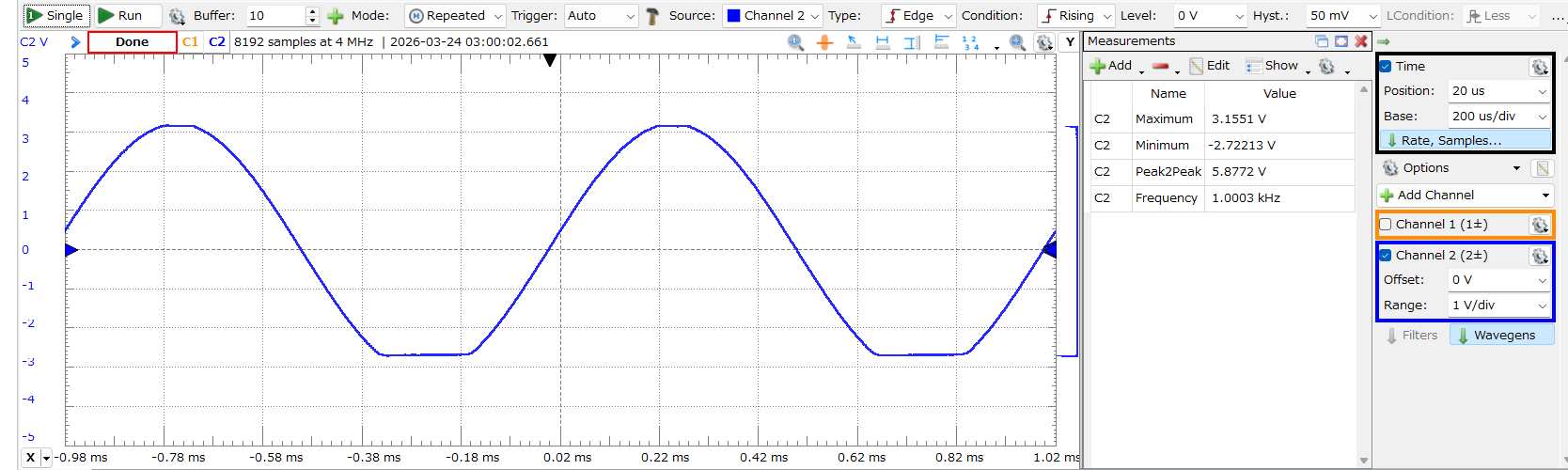The image size is (1568, 470).
Task: Remove measurement with red minus icon
Action: [x=1160, y=66]
